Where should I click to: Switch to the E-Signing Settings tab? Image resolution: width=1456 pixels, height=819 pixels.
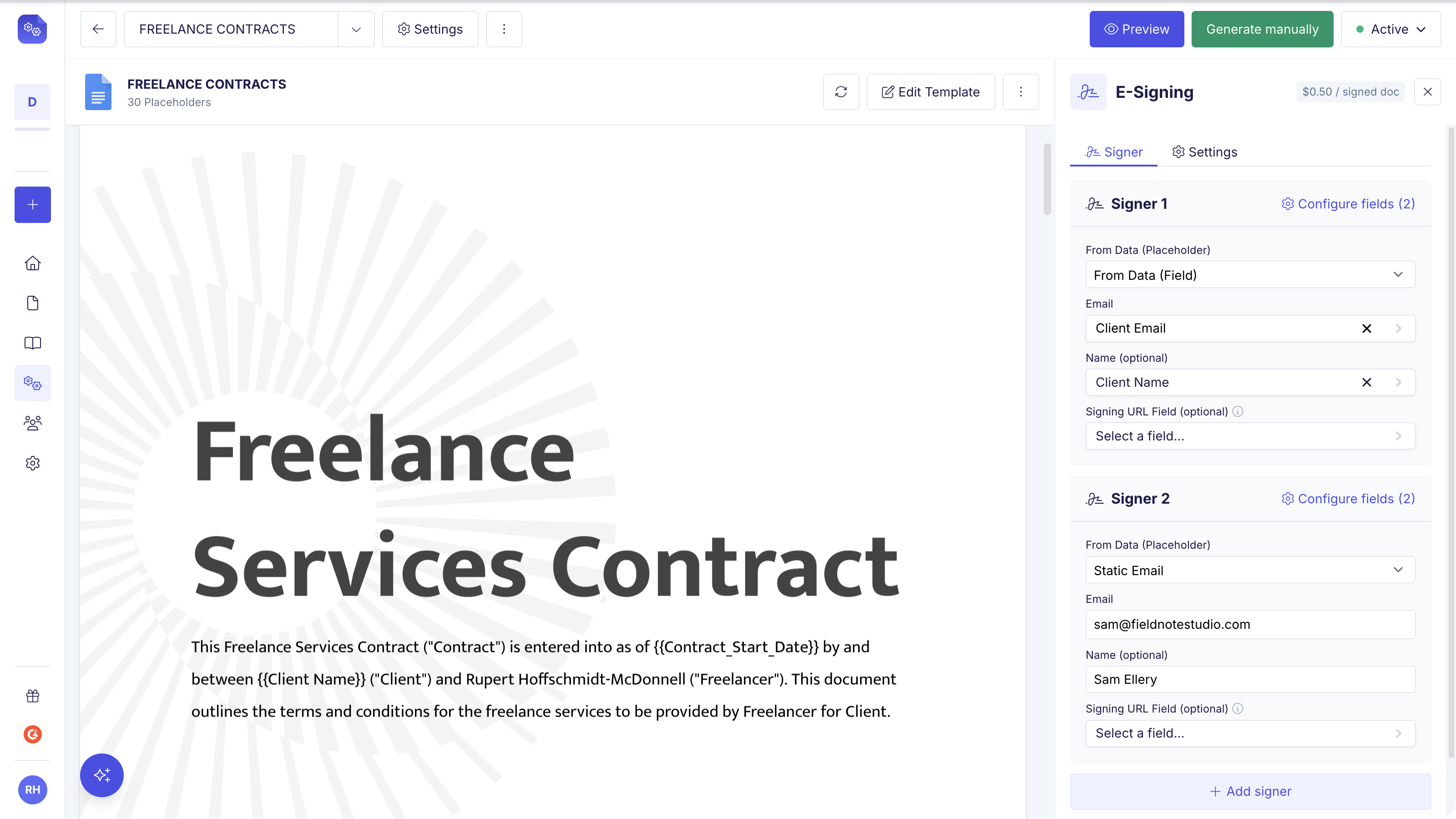click(1204, 152)
